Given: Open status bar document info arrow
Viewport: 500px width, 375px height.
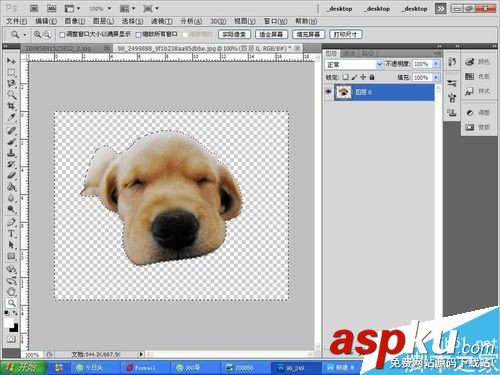Looking at the screenshot, I should [x=141, y=354].
